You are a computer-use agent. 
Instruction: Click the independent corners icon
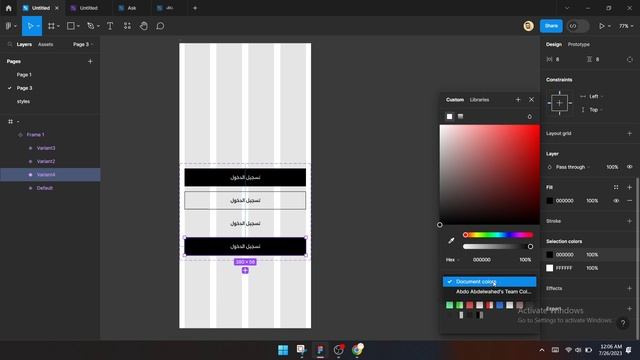point(630,60)
